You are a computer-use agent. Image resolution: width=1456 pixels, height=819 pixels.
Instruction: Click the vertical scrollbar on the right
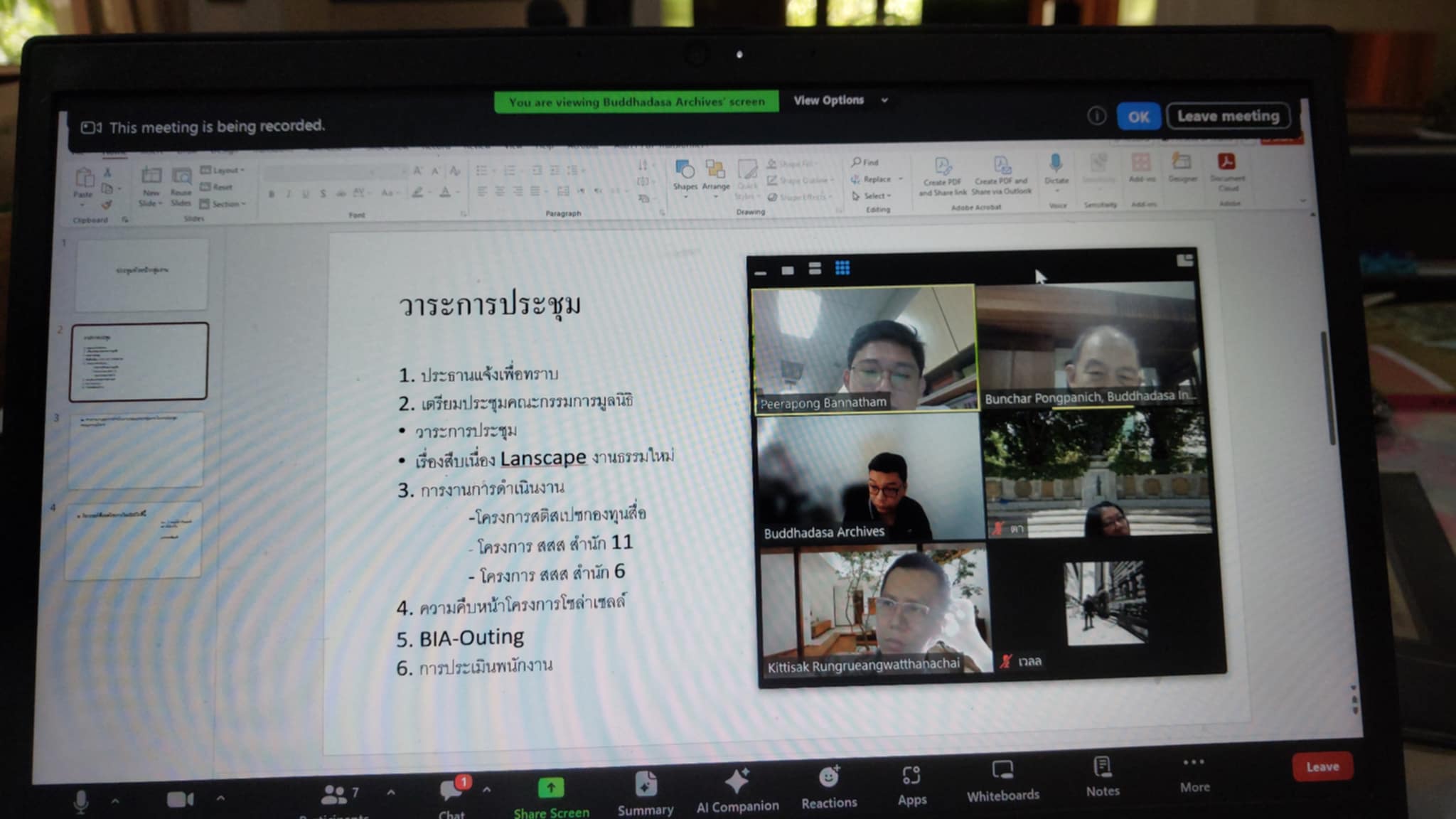1327,387
